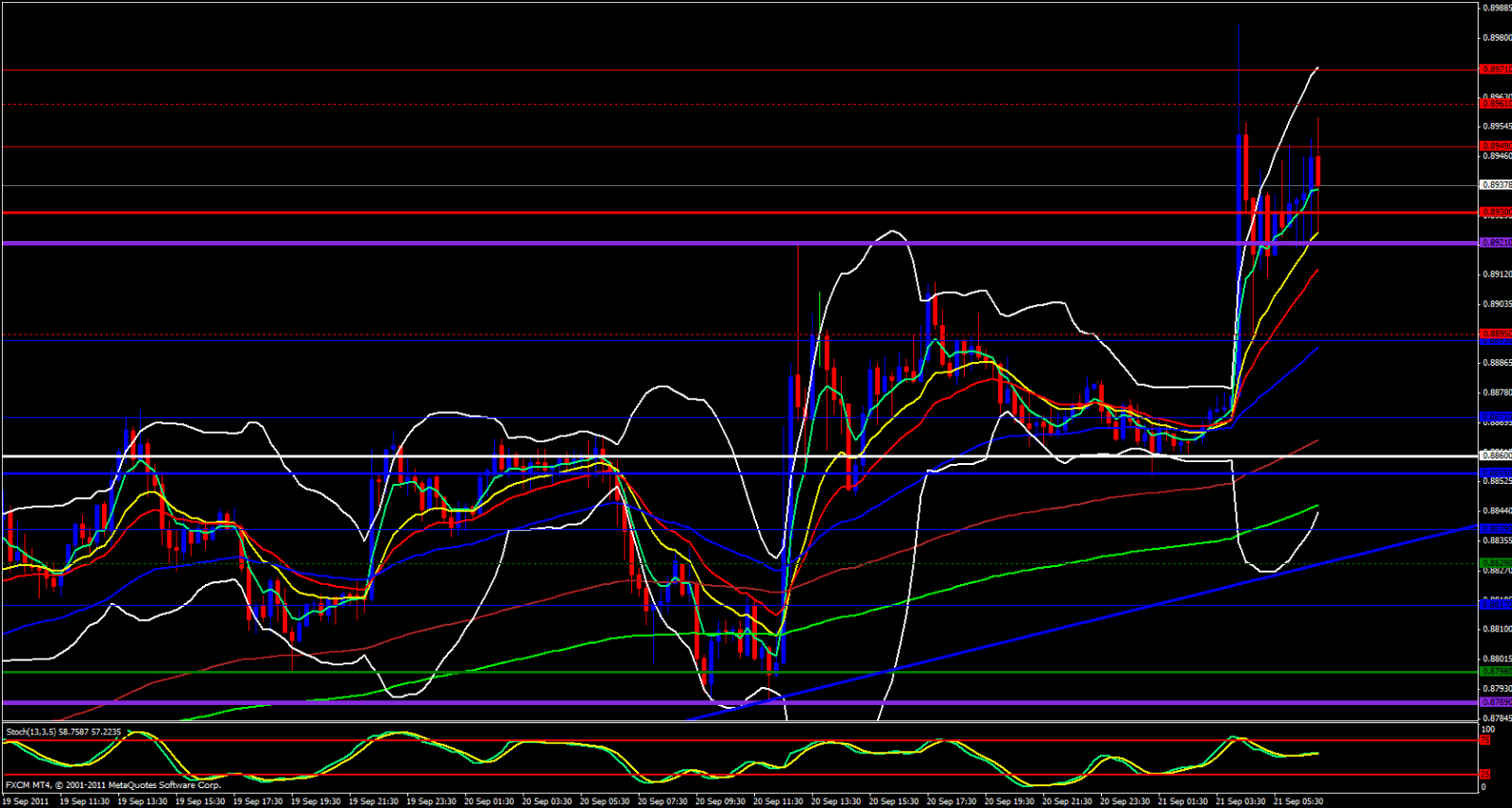Click the current price 0.89378 label
The height and width of the screenshot is (808, 1512).
point(1495,185)
